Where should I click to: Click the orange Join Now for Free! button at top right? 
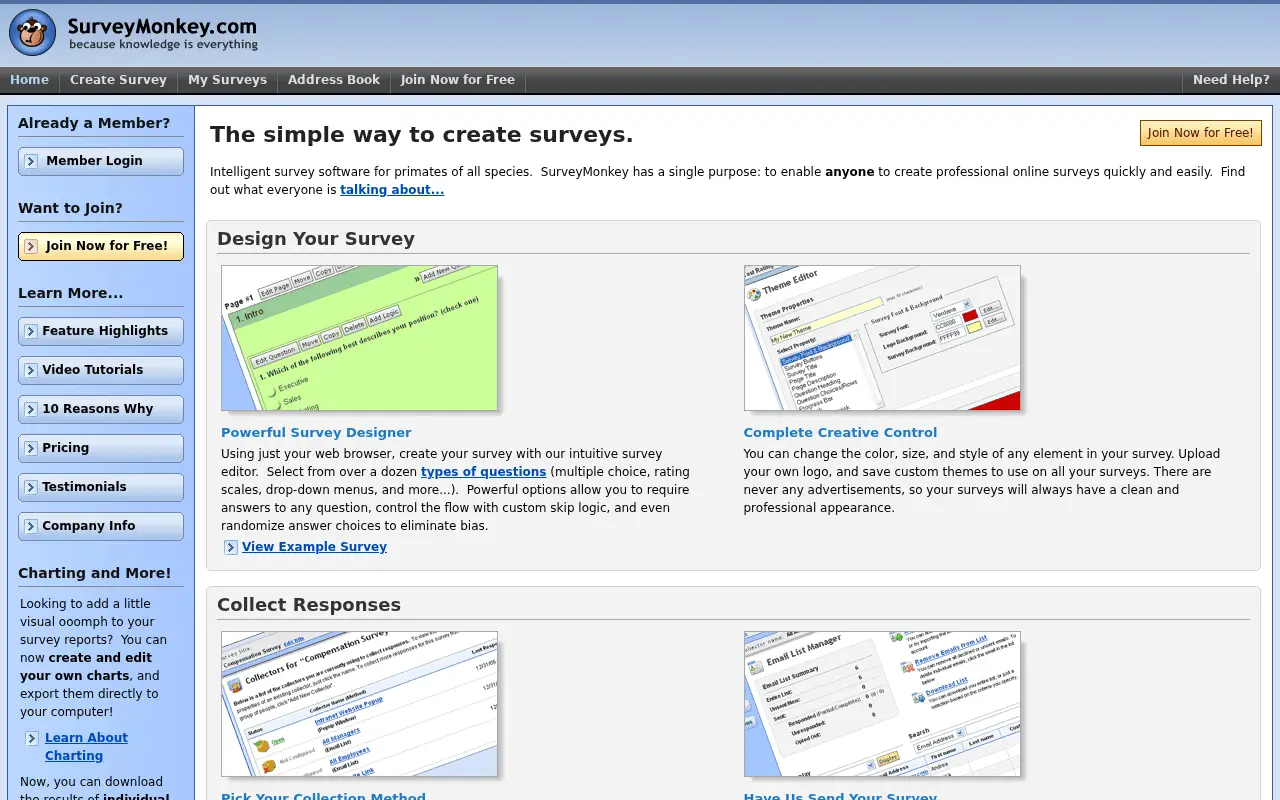[1200, 133]
